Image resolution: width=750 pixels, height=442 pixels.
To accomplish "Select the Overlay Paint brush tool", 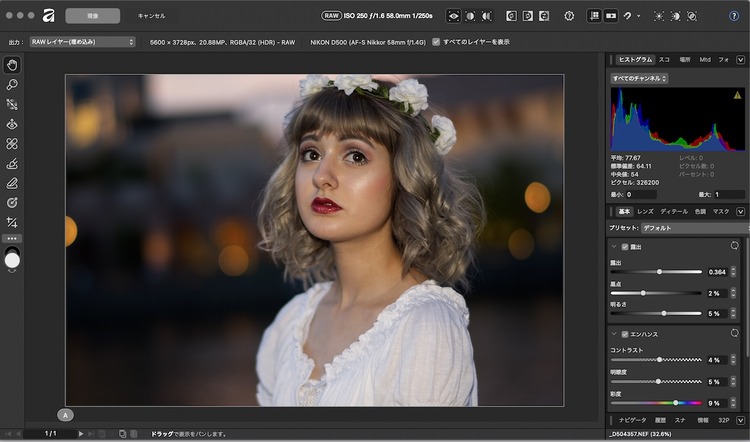I will point(13,163).
